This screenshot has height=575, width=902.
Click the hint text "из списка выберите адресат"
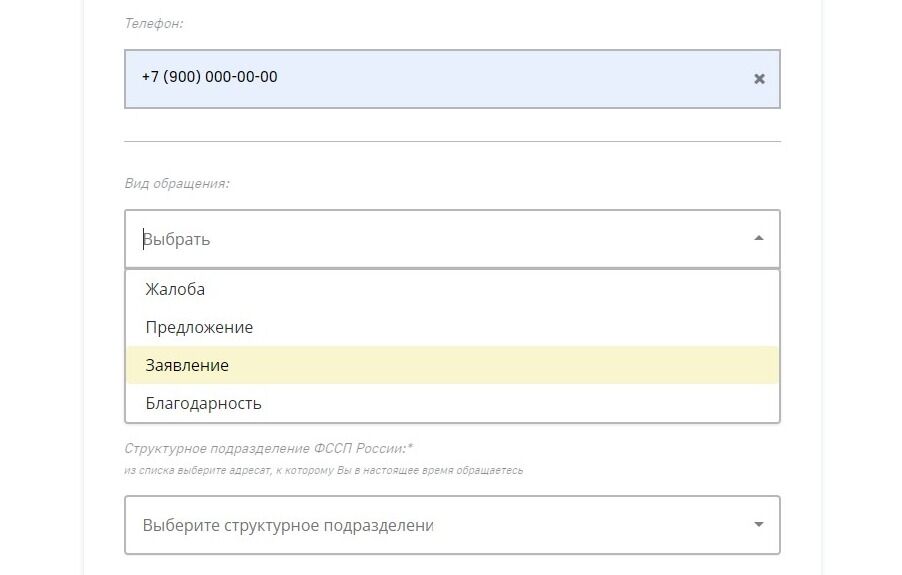pyautogui.click(x=197, y=470)
